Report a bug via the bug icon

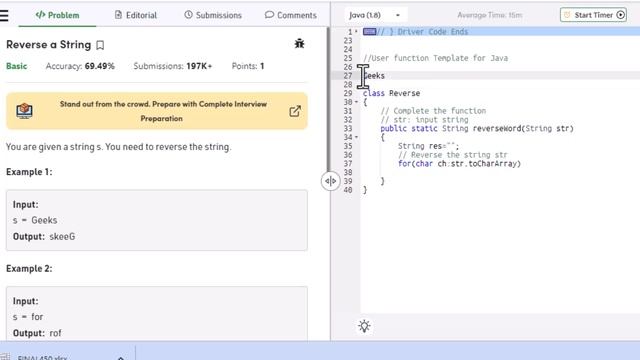299,43
